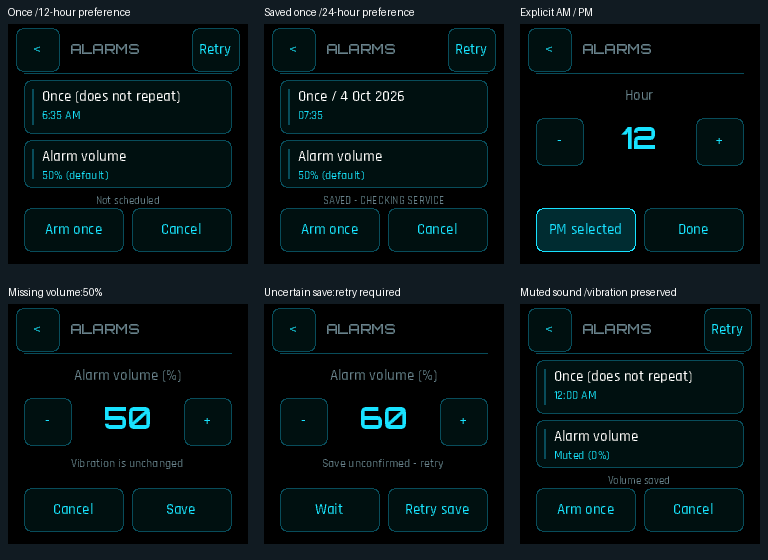Click Arm once in 'Muted sound' panel

coord(586,510)
